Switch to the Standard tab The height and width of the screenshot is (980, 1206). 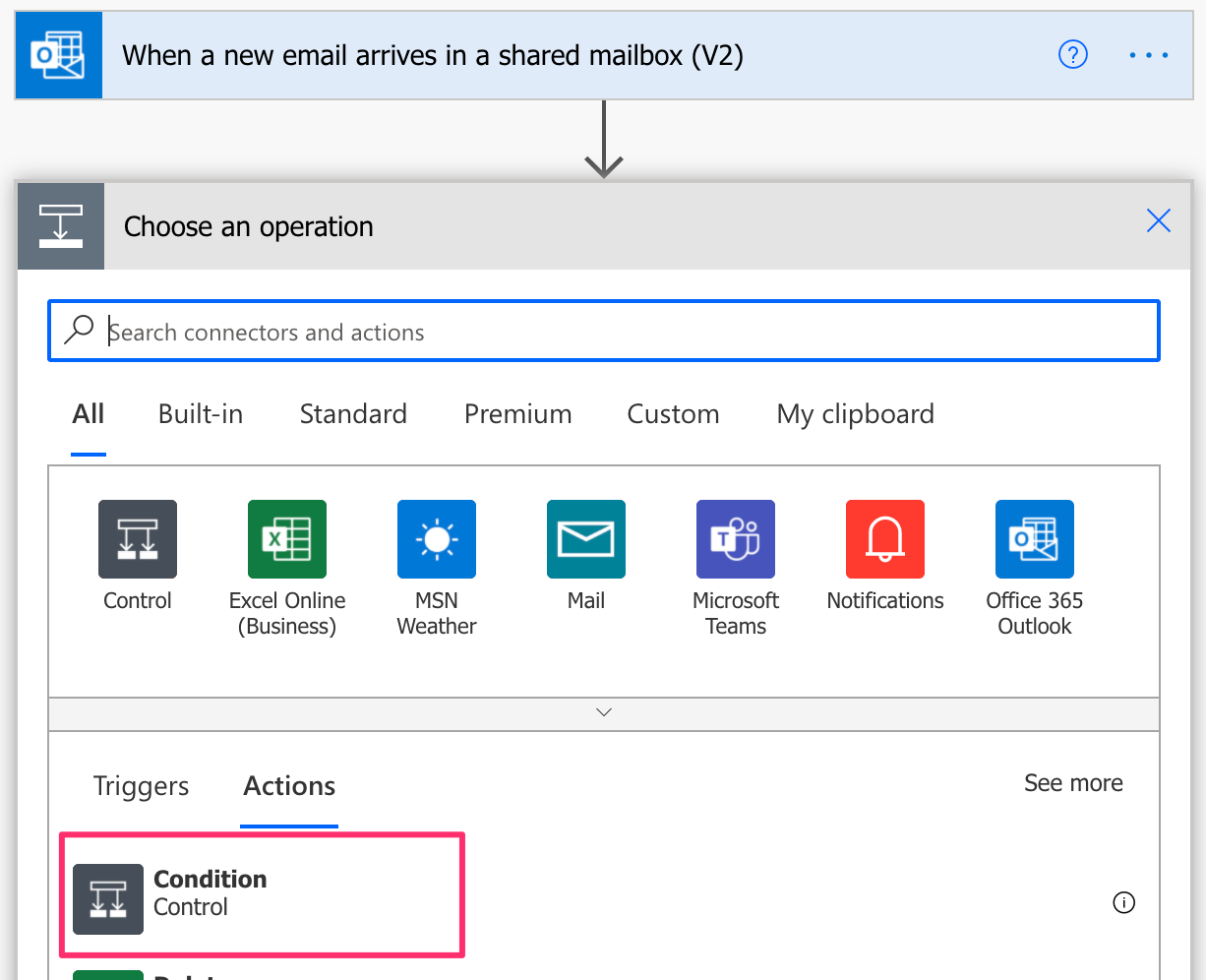353,414
